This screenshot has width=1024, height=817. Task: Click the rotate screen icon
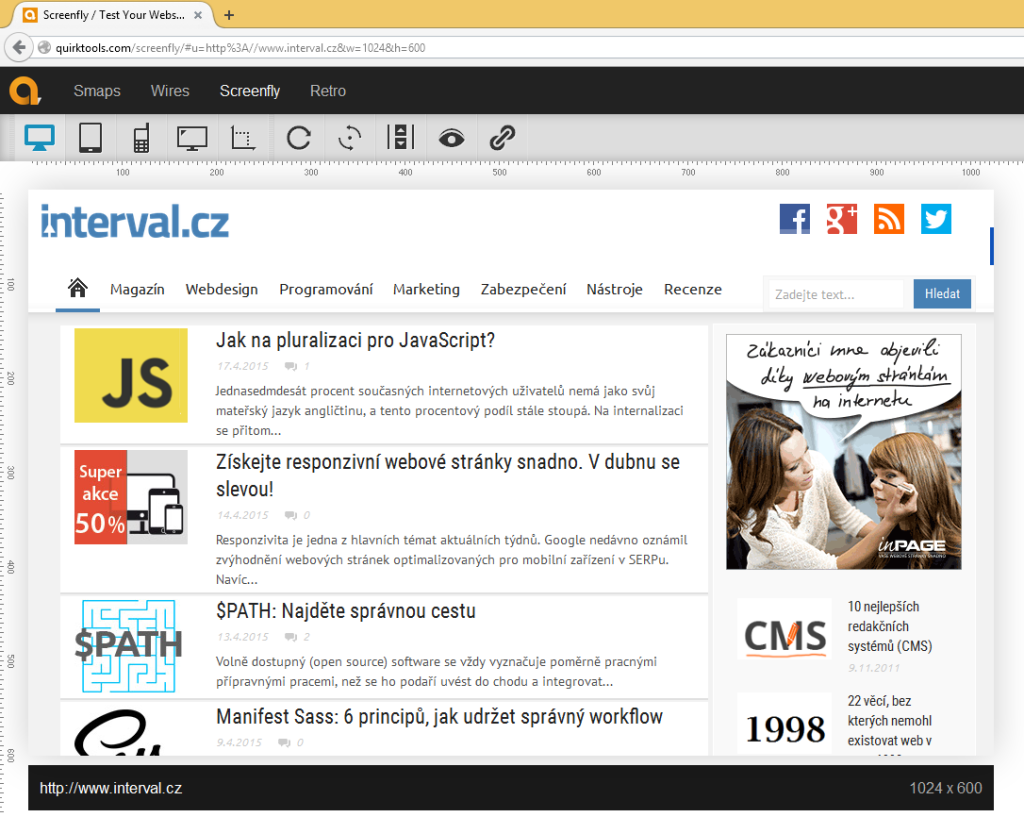(x=349, y=138)
